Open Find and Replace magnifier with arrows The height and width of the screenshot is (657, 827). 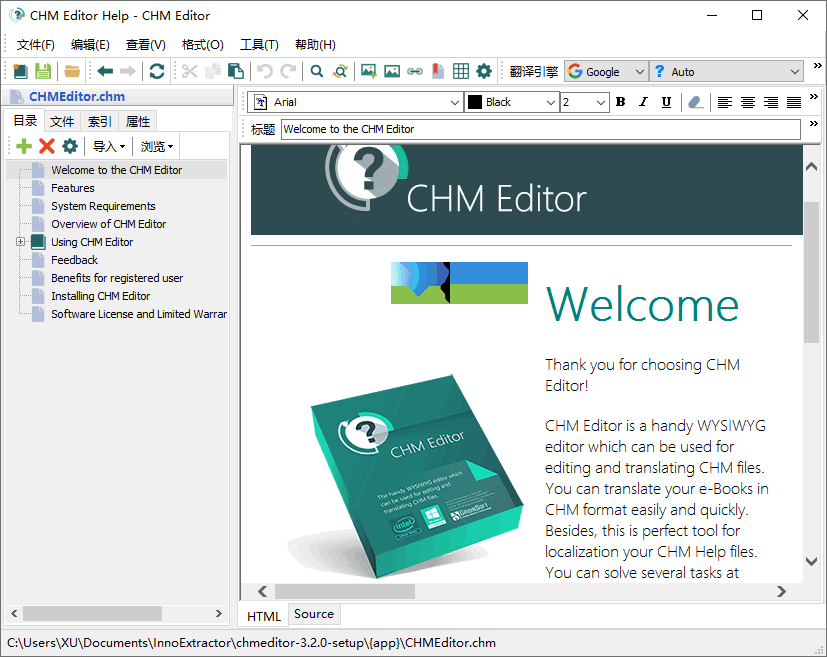point(340,71)
